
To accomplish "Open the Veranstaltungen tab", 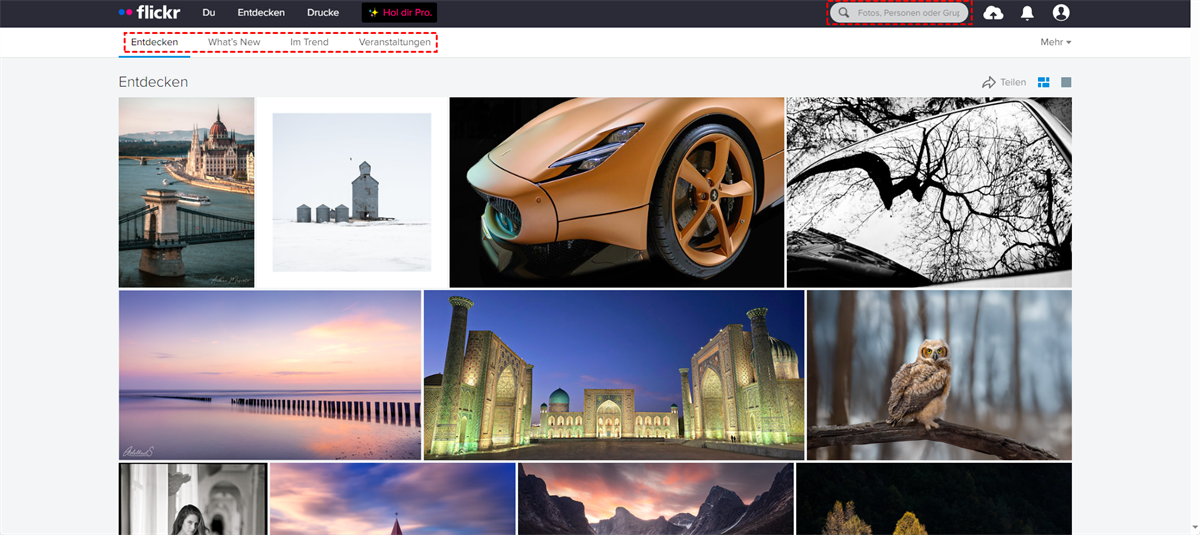I will [395, 42].
